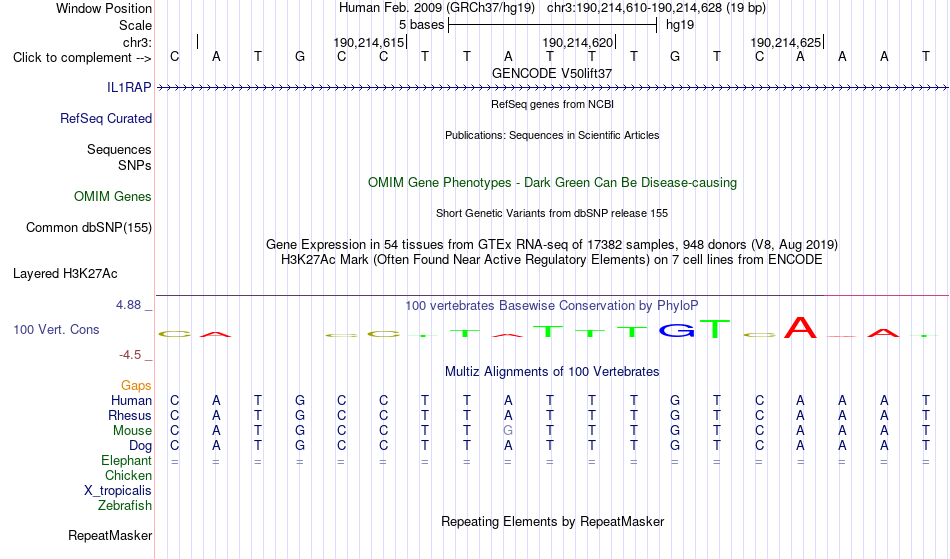This screenshot has width=950, height=559.
Task: Click the -4.5 lower conservation scale value
Action: [130, 354]
